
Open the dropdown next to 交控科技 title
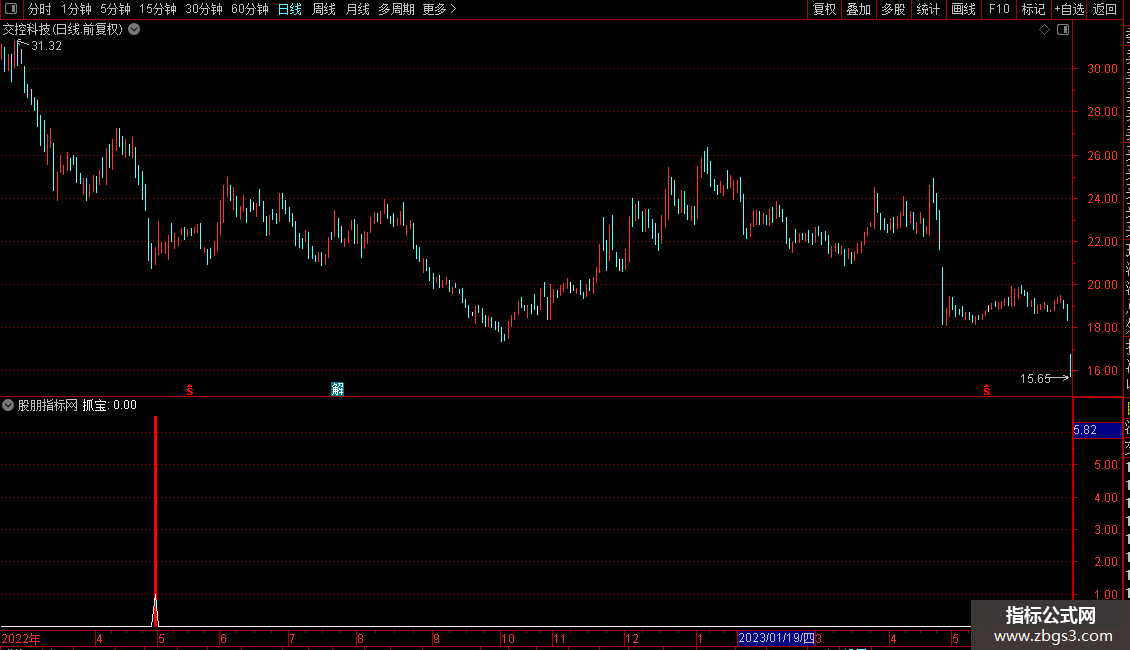pos(134,30)
